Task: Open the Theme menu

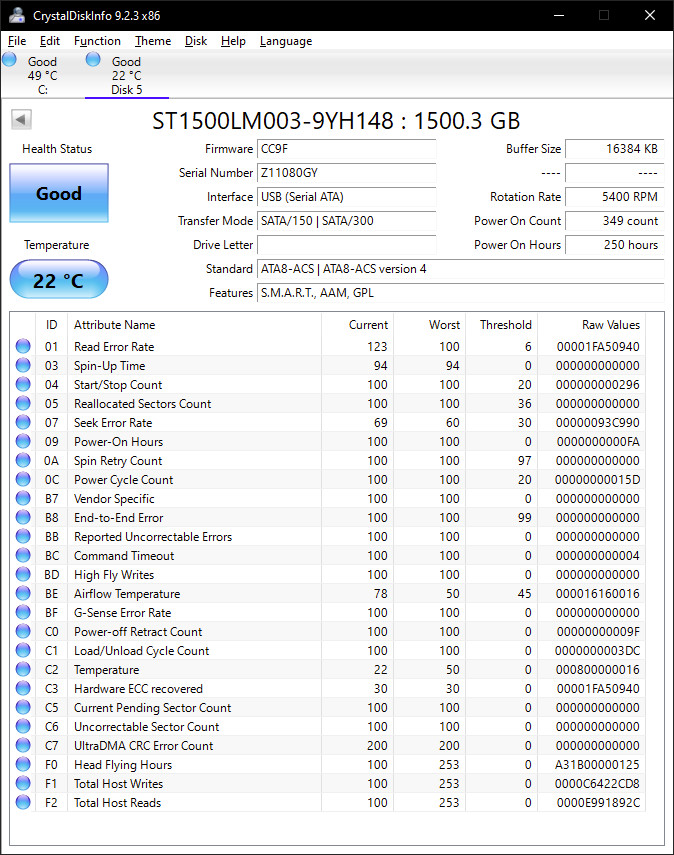Action: [x=153, y=41]
